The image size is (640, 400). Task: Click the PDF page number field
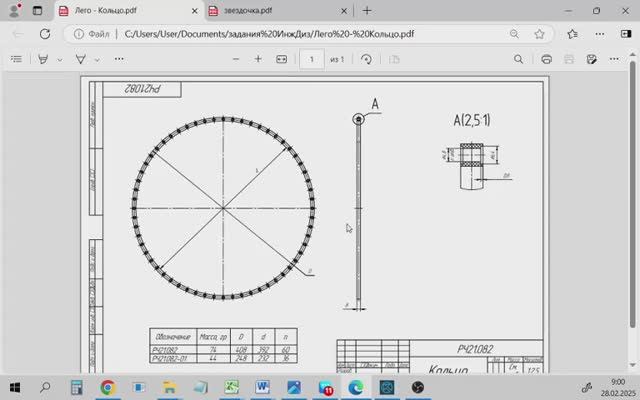312,59
